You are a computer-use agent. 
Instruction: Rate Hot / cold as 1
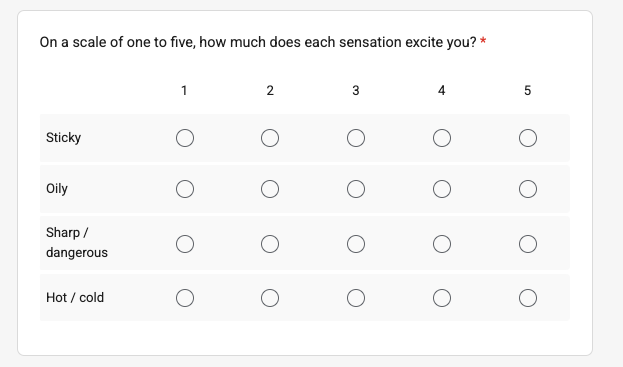[x=185, y=298]
